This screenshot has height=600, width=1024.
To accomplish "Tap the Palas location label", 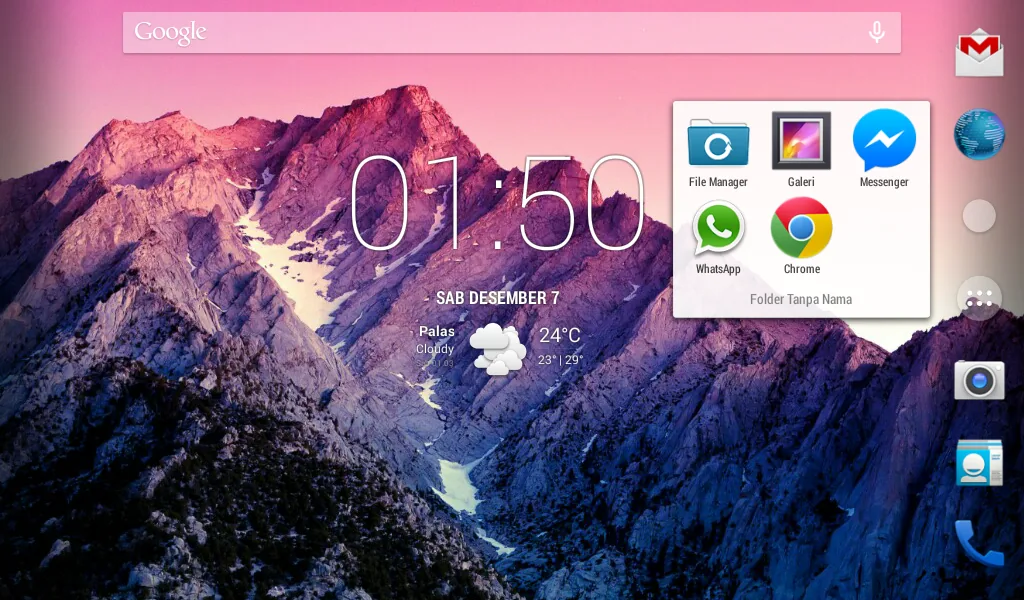I will point(437,331).
